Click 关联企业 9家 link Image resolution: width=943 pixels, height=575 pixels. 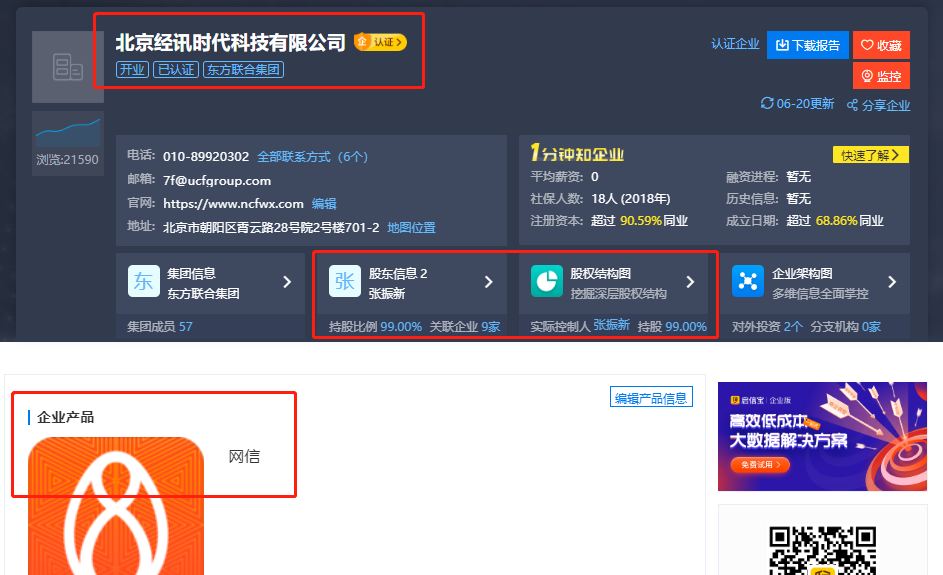pyautogui.click(x=465, y=327)
